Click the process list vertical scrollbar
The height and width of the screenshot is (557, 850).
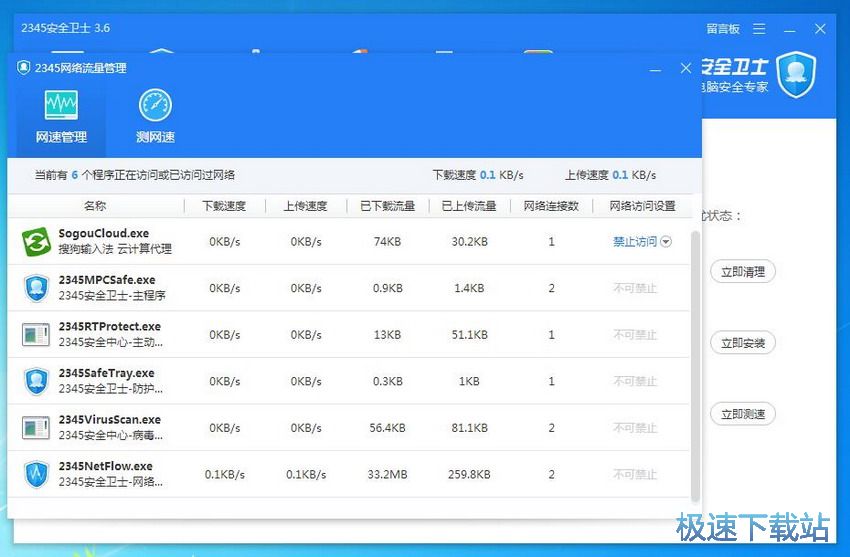click(696, 366)
